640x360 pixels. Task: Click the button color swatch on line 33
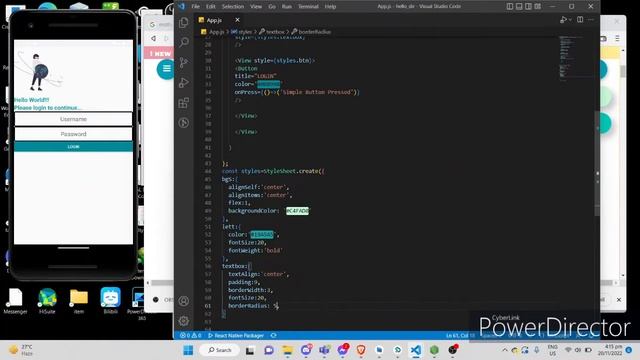[x=268, y=84]
